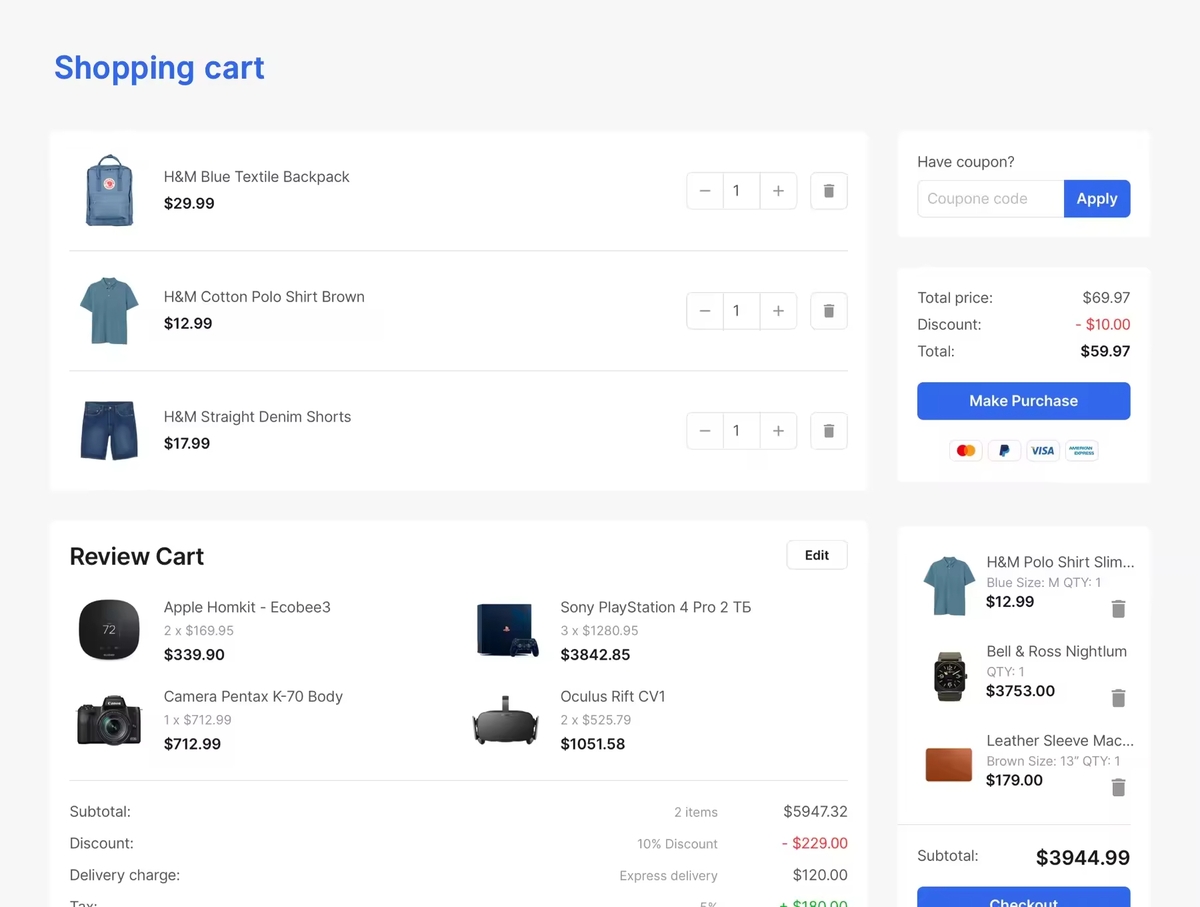Choose the Mastercard payment icon

(x=966, y=451)
